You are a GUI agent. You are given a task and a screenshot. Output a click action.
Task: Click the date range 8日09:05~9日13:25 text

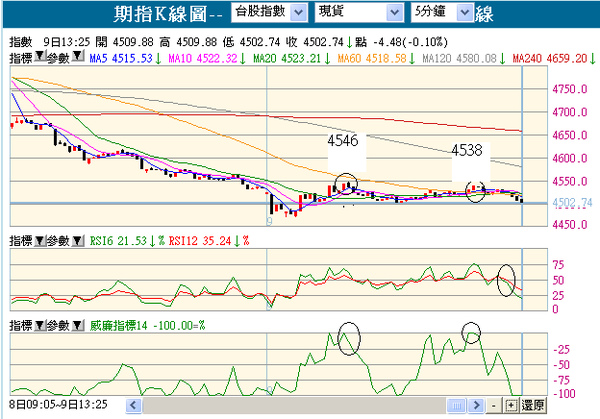click(58, 404)
